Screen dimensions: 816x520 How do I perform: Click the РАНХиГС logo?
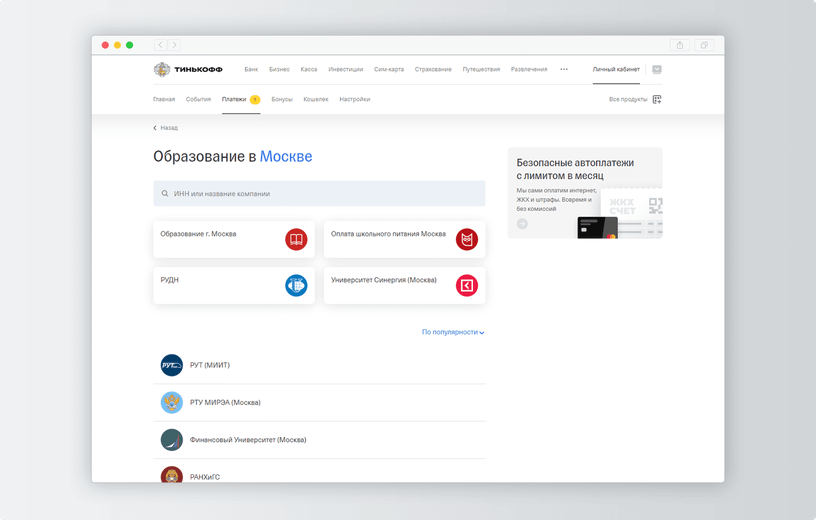pyautogui.click(x=172, y=475)
